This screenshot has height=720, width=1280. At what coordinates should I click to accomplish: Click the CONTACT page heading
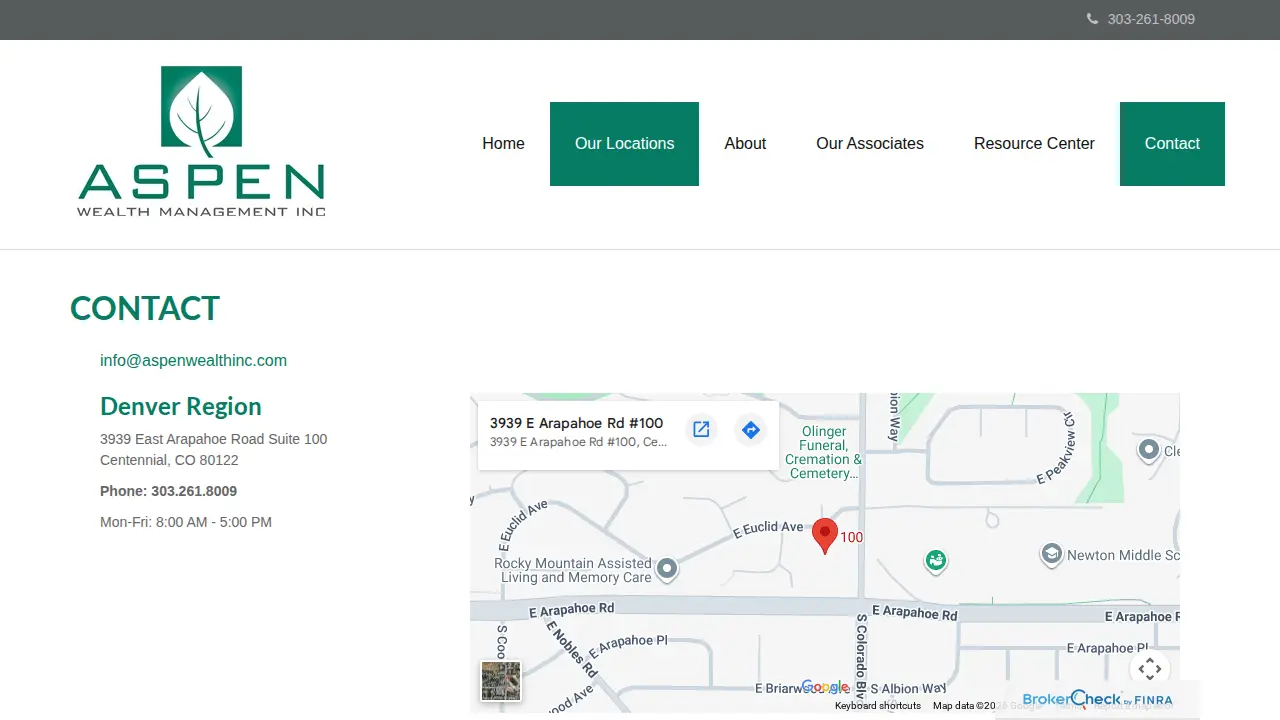click(x=145, y=308)
